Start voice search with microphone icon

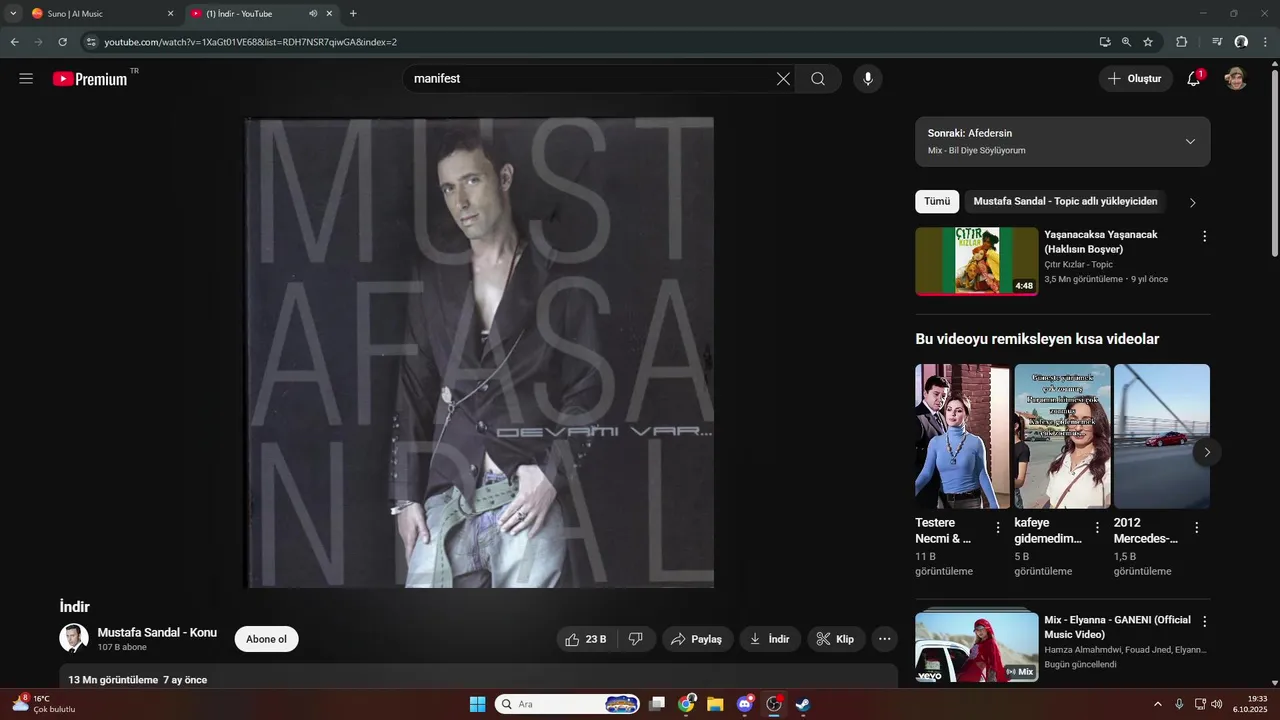pyautogui.click(x=868, y=79)
